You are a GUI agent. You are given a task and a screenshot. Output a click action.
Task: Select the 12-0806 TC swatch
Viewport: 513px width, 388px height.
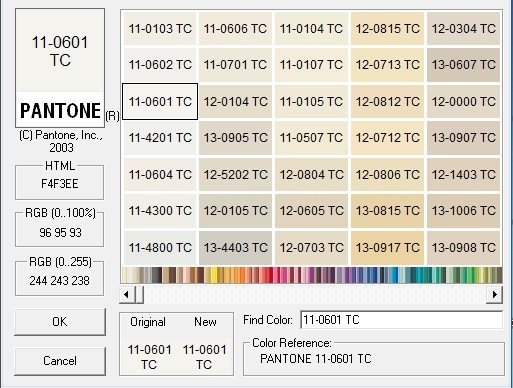coord(387,174)
